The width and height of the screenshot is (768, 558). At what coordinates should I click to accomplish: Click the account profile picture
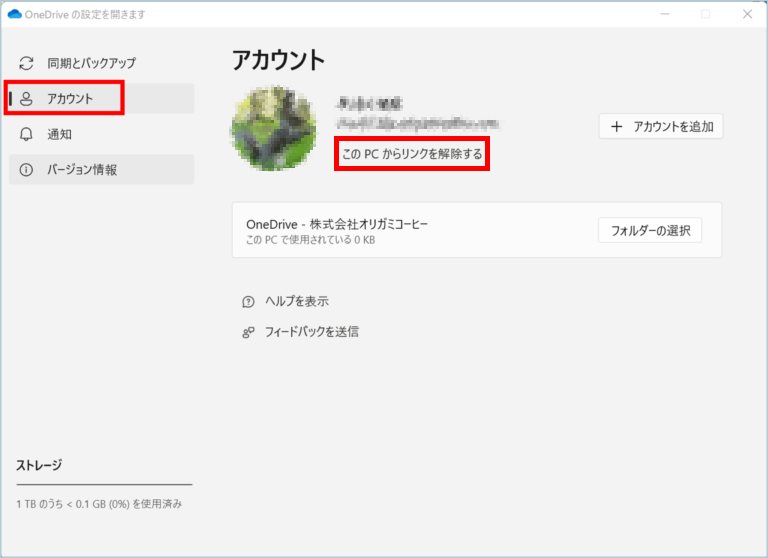coord(273,128)
